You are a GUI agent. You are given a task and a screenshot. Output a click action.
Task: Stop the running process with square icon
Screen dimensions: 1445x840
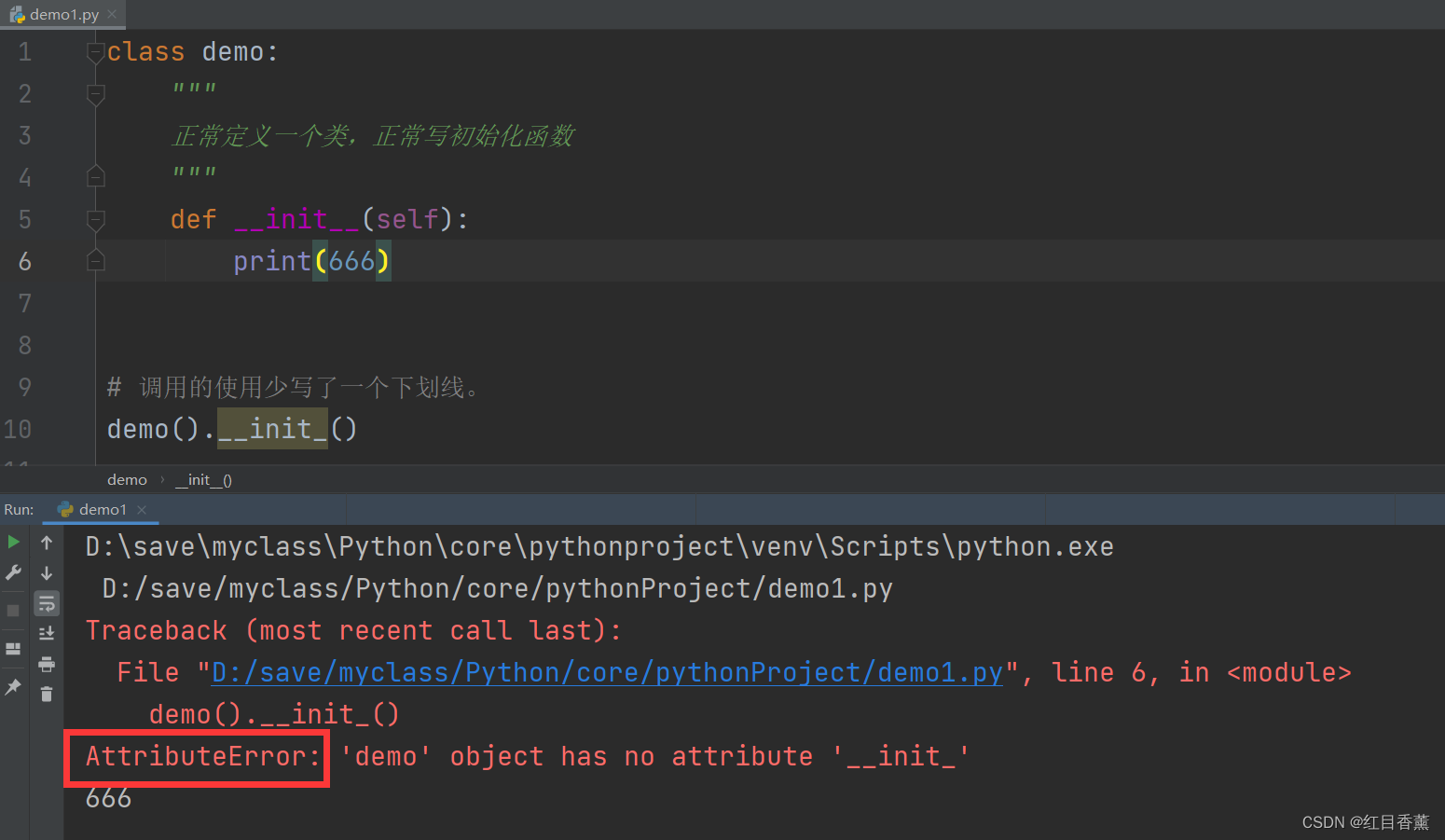click(x=13, y=610)
